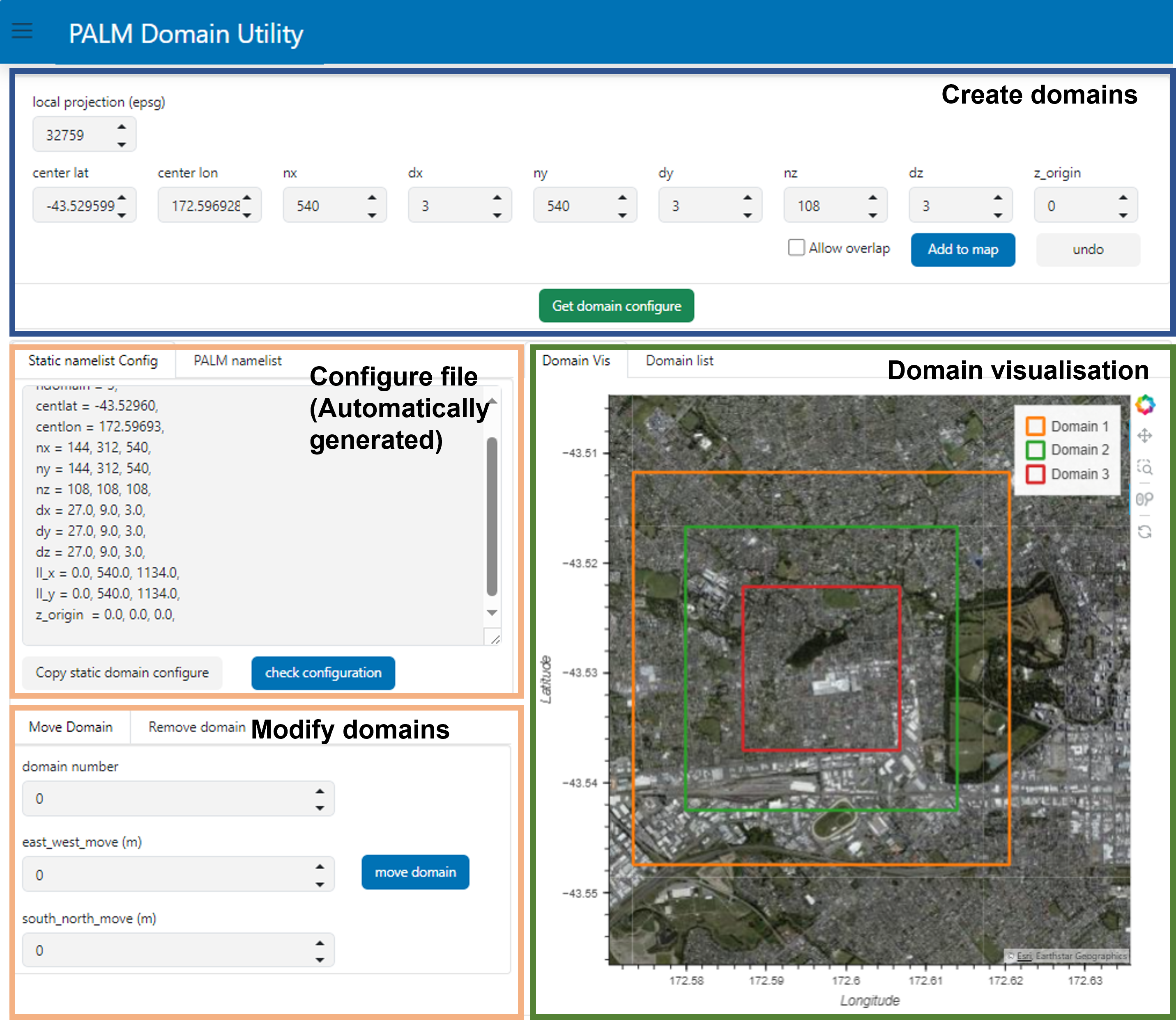Increase the nx value with up arrow
The width and height of the screenshot is (1176, 1020).
372,197
